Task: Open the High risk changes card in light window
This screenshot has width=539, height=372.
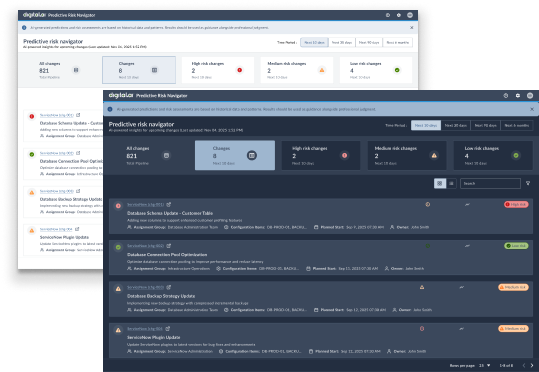Action: coord(218,70)
